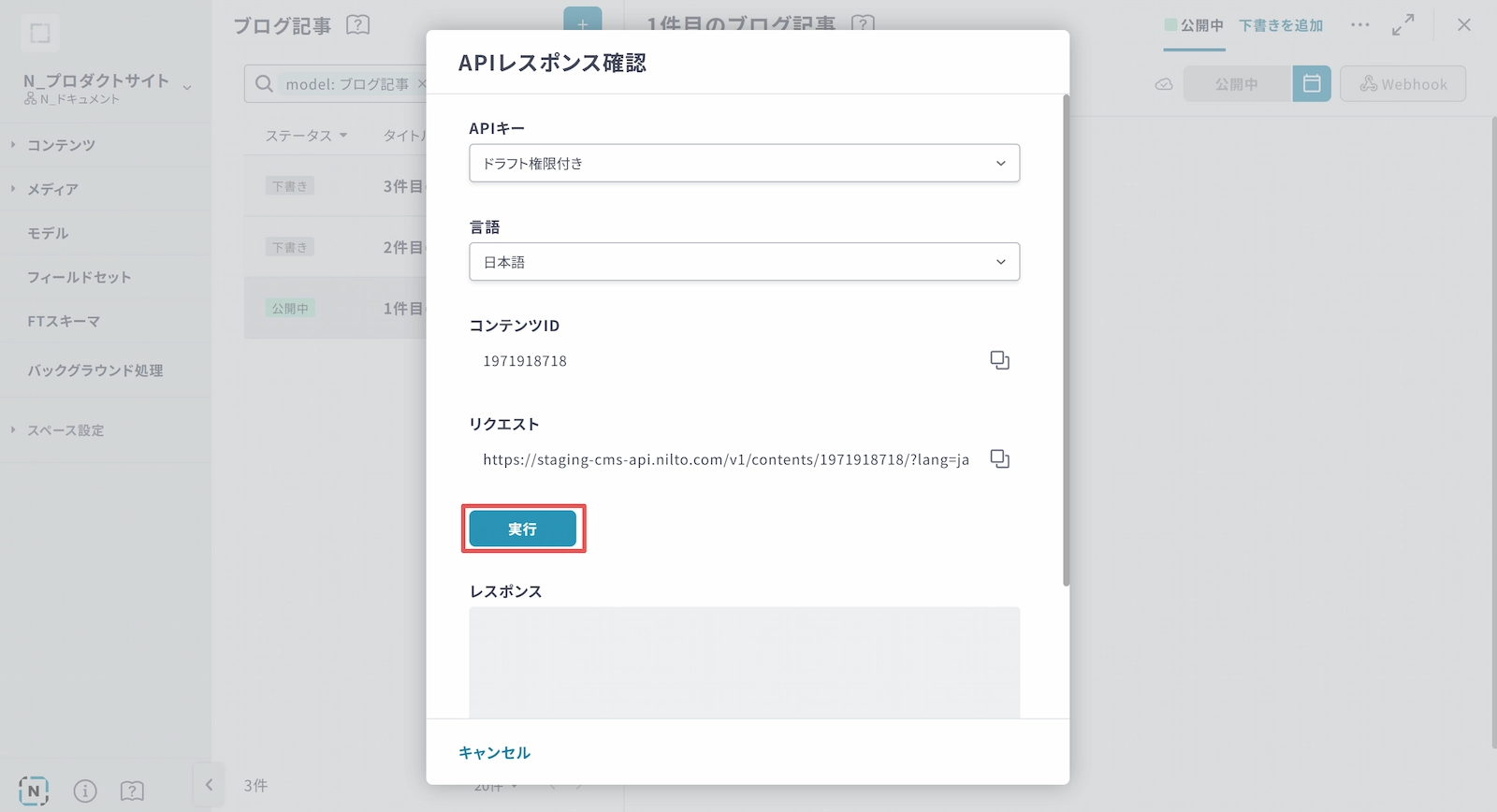
Task: Open the help book icon at bottom
Action: pos(132,791)
